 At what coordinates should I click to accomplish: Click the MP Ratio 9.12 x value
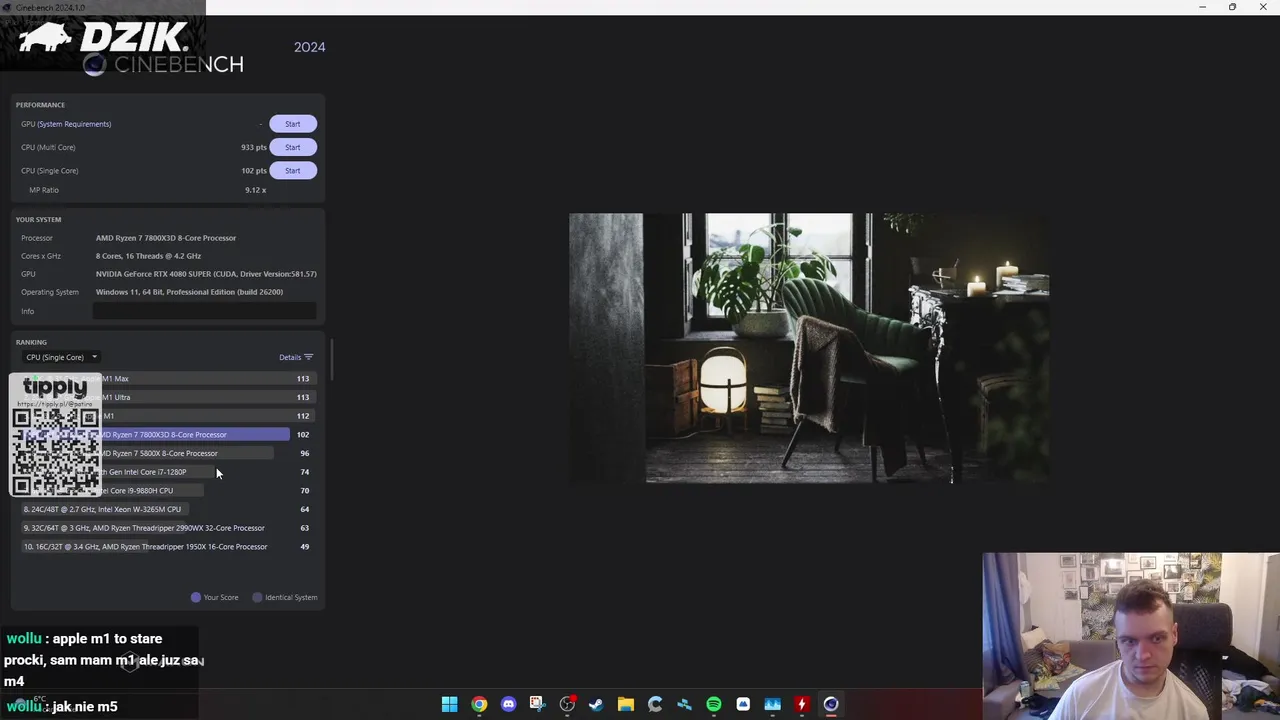tap(255, 190)
